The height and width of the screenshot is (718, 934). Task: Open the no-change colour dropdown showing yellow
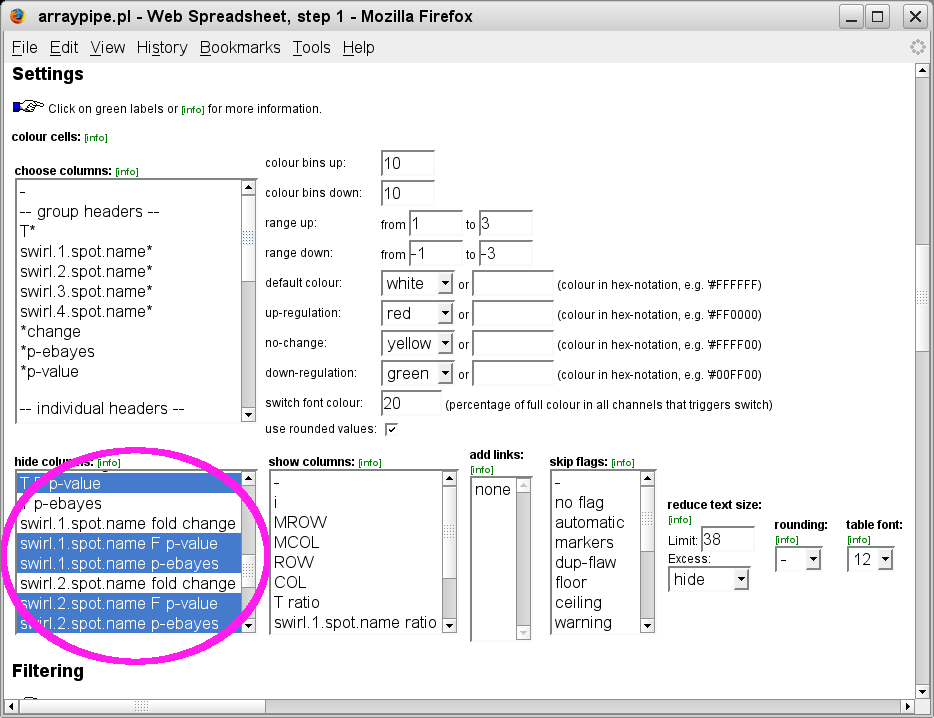point(417,343)
